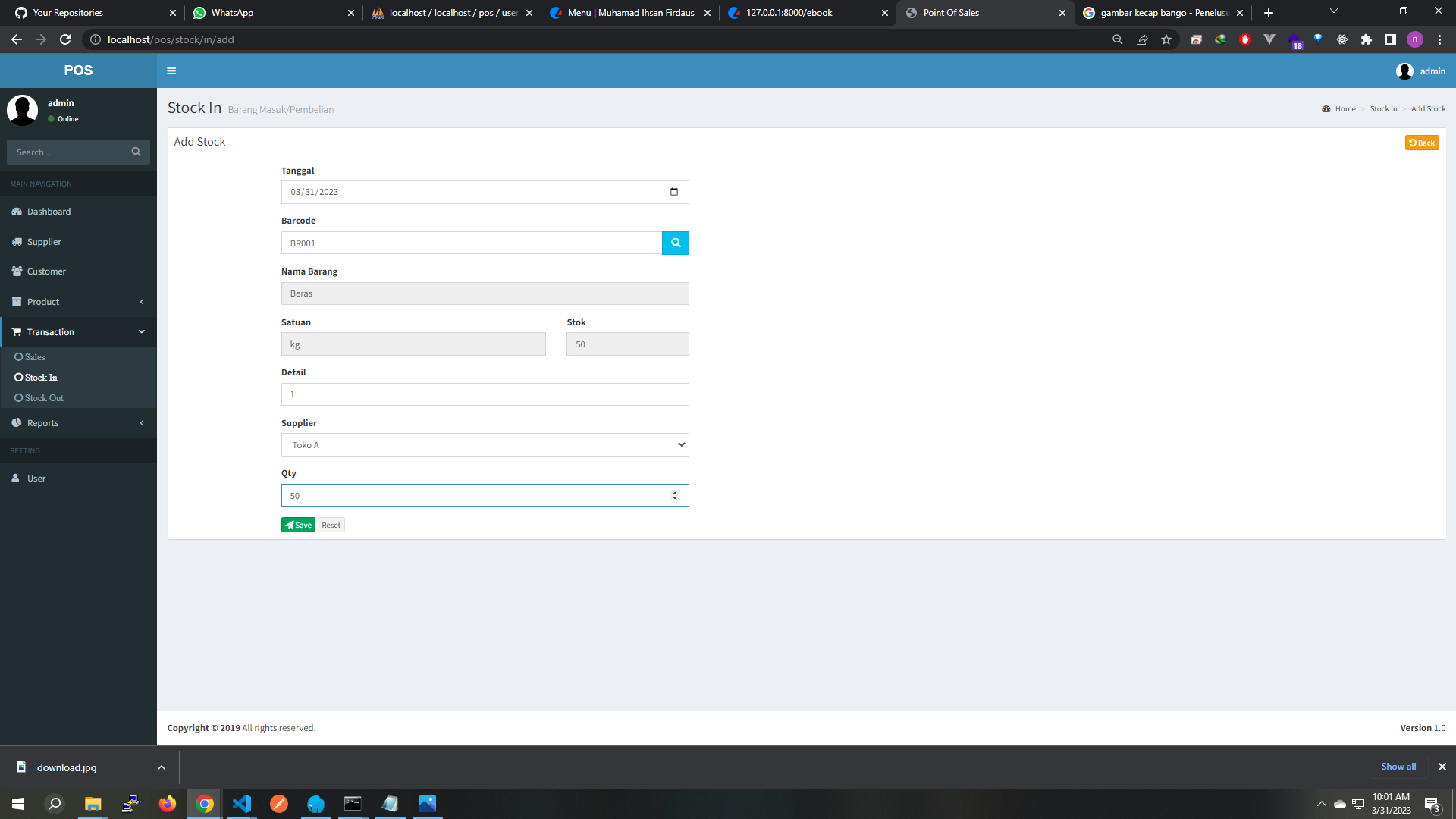1456x819 pixels.
Task: Click the Product archive icon
Action: click(x=17, y=302)
